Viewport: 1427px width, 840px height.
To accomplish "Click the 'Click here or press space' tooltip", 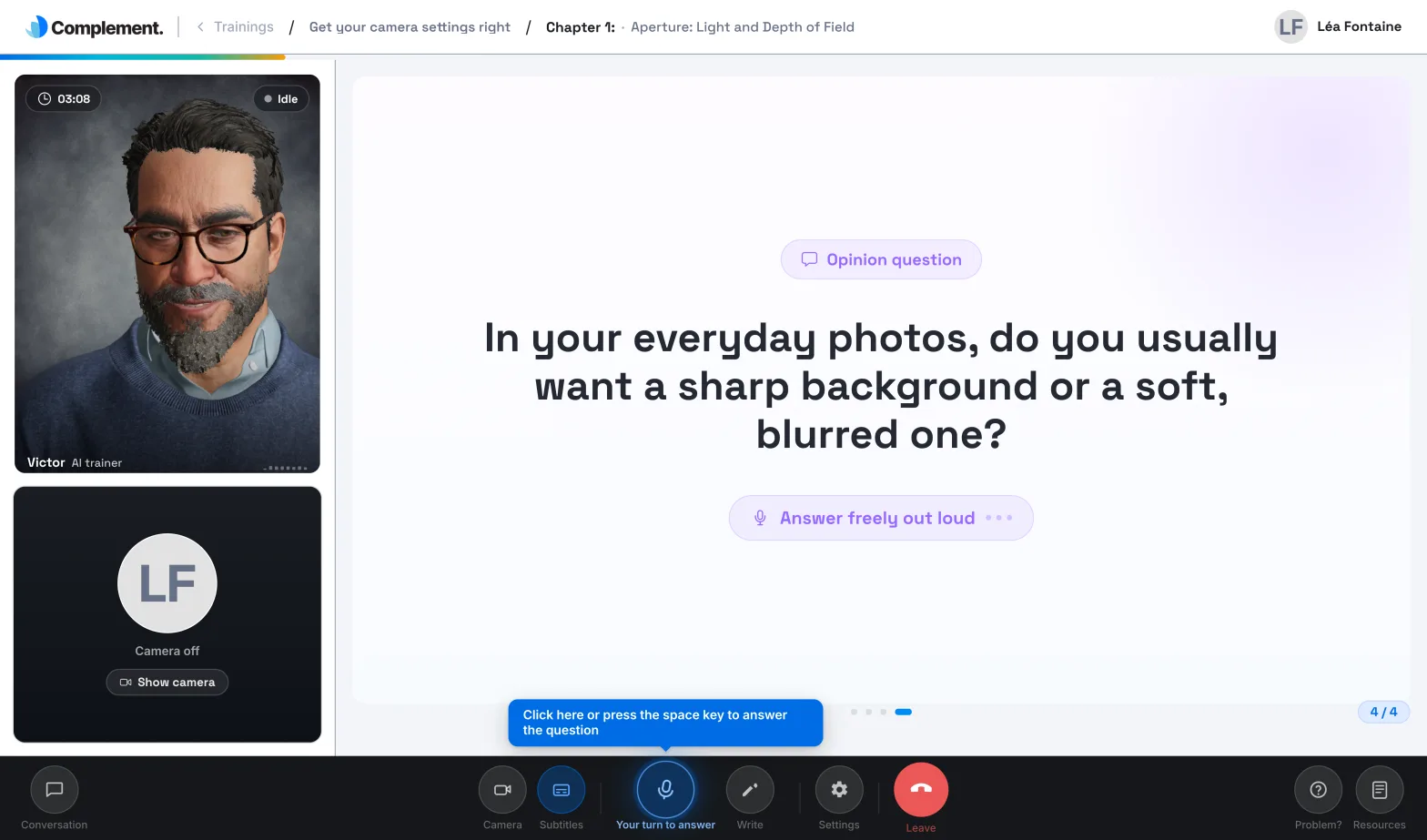I will point(665,723).
